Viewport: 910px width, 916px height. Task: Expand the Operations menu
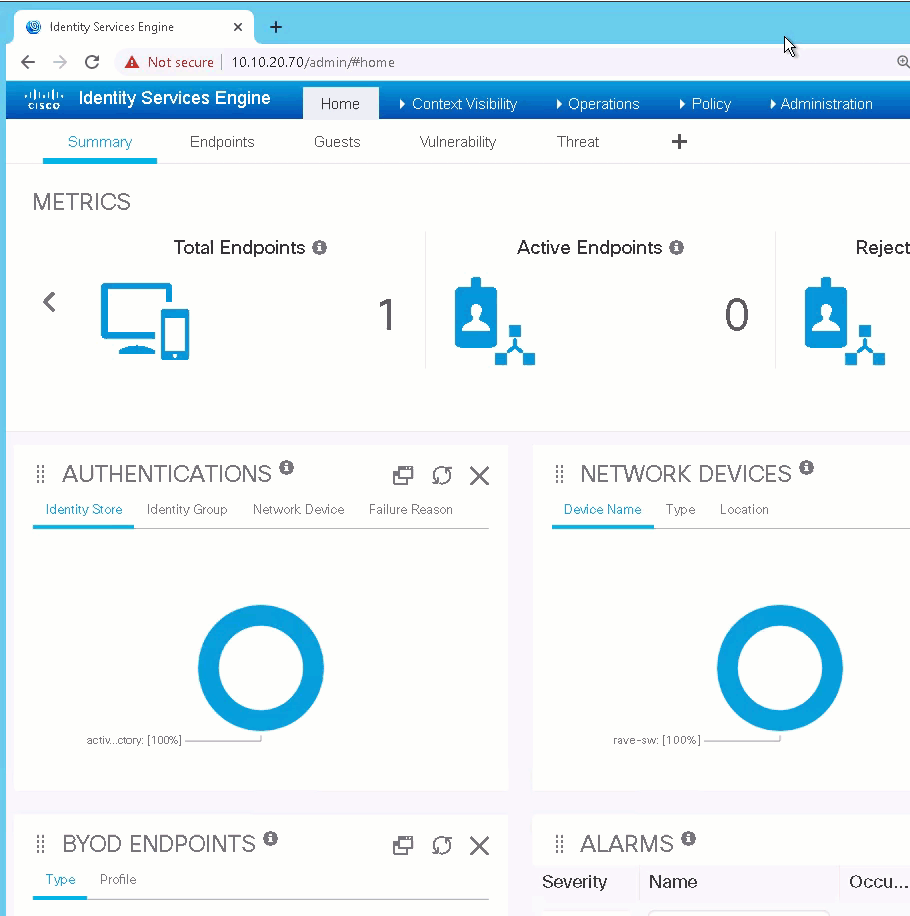(598, 103)
